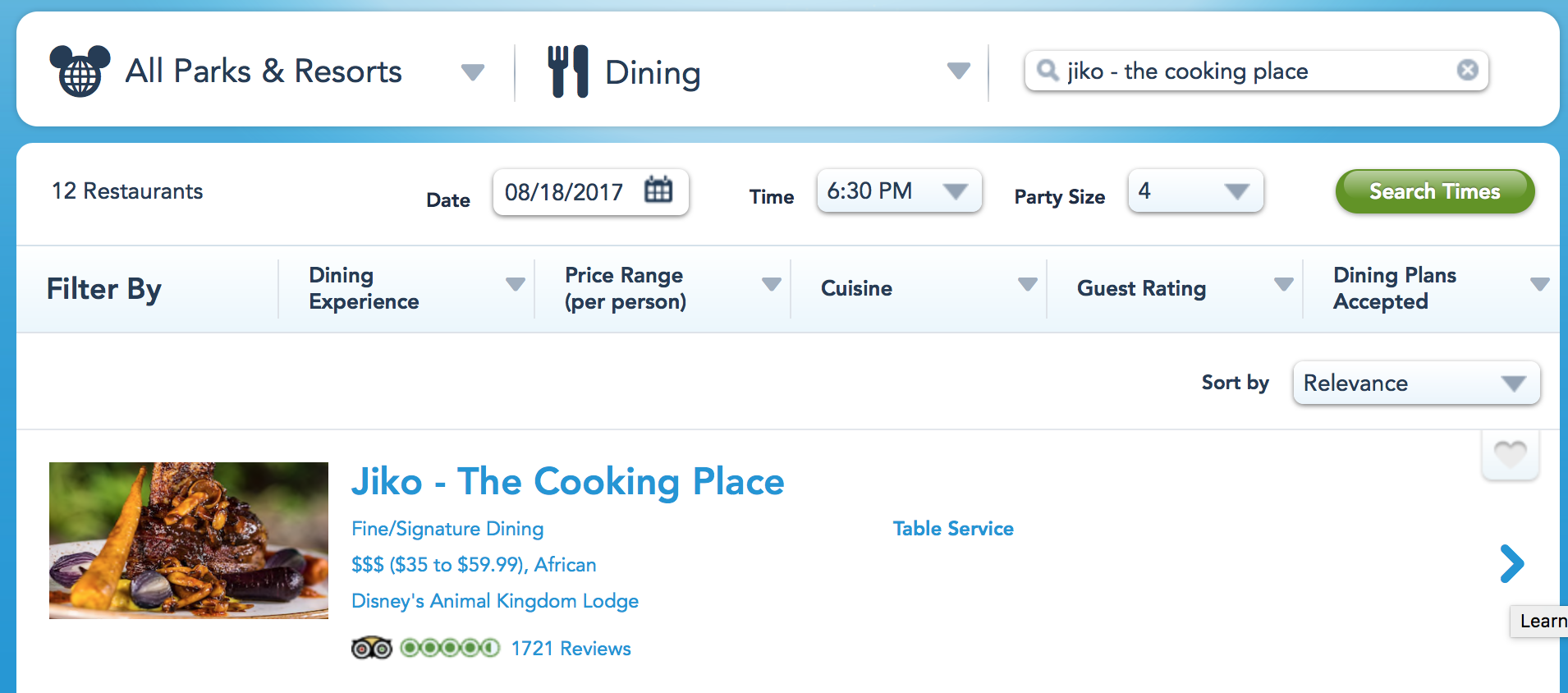The height and width of the screenshot is (693, 1568).
Task: Open the Party Size dropdown
Action: click(x=1195, y=191)
